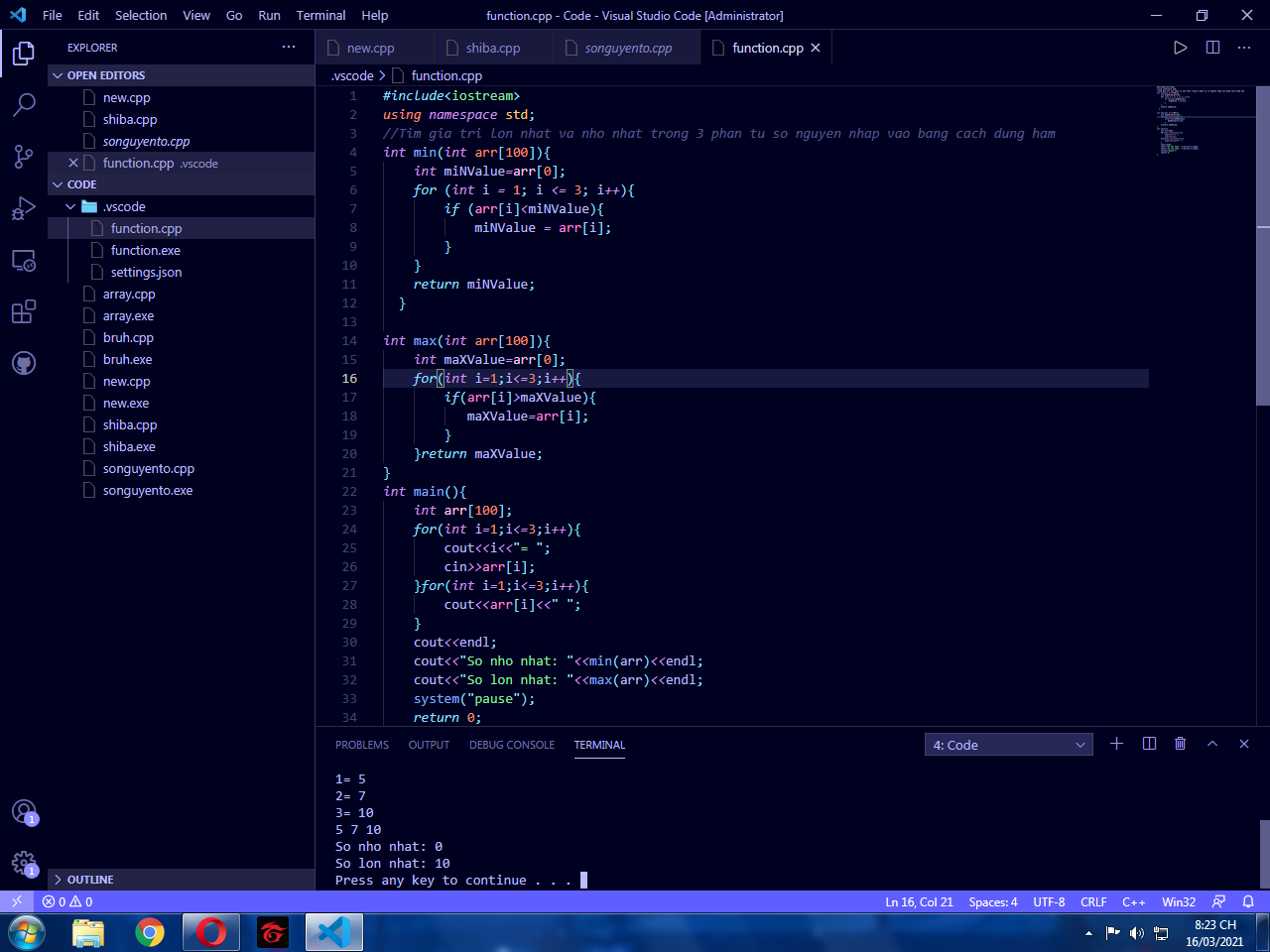Click .vscode in the breadcrumb
Viewport: 1270px width, 952px height.
353,75
